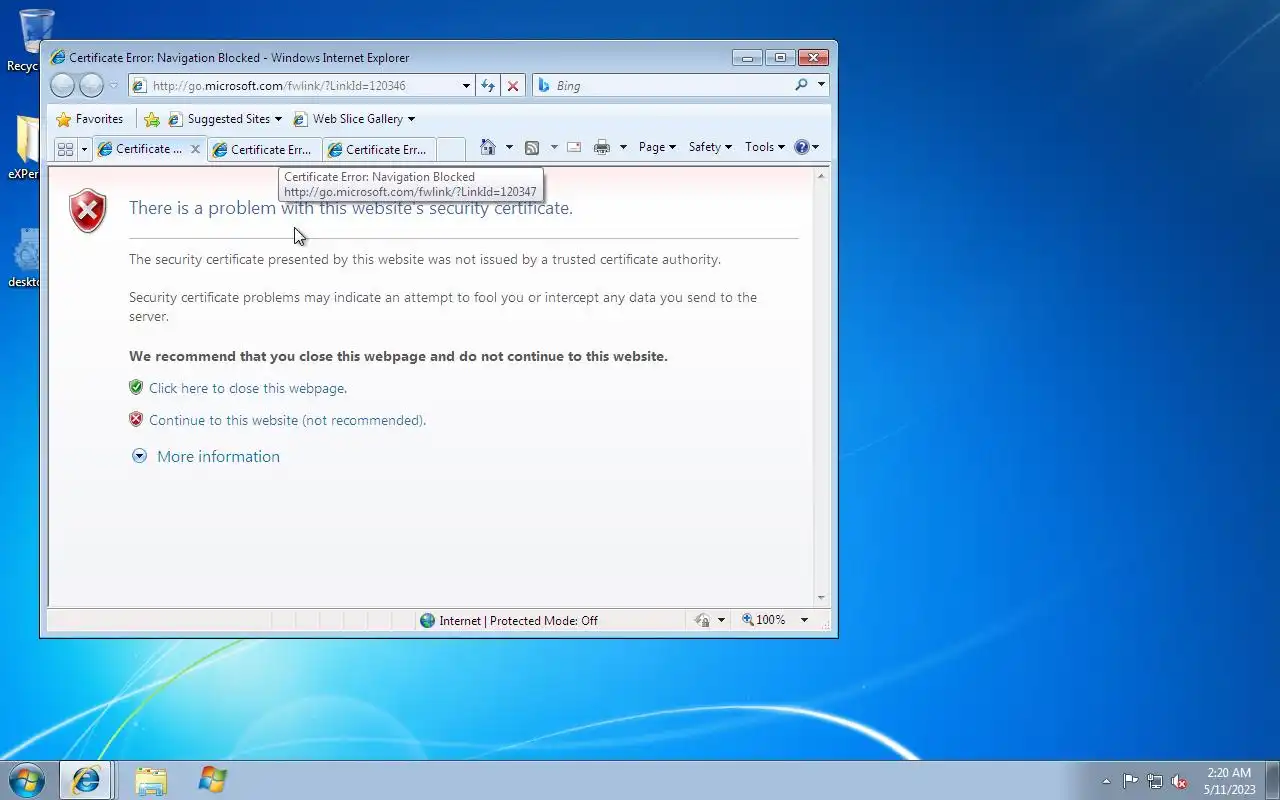Open Windows Explorer folder in the taskbar
The image size is (1280, 800).
click(151, 781)
